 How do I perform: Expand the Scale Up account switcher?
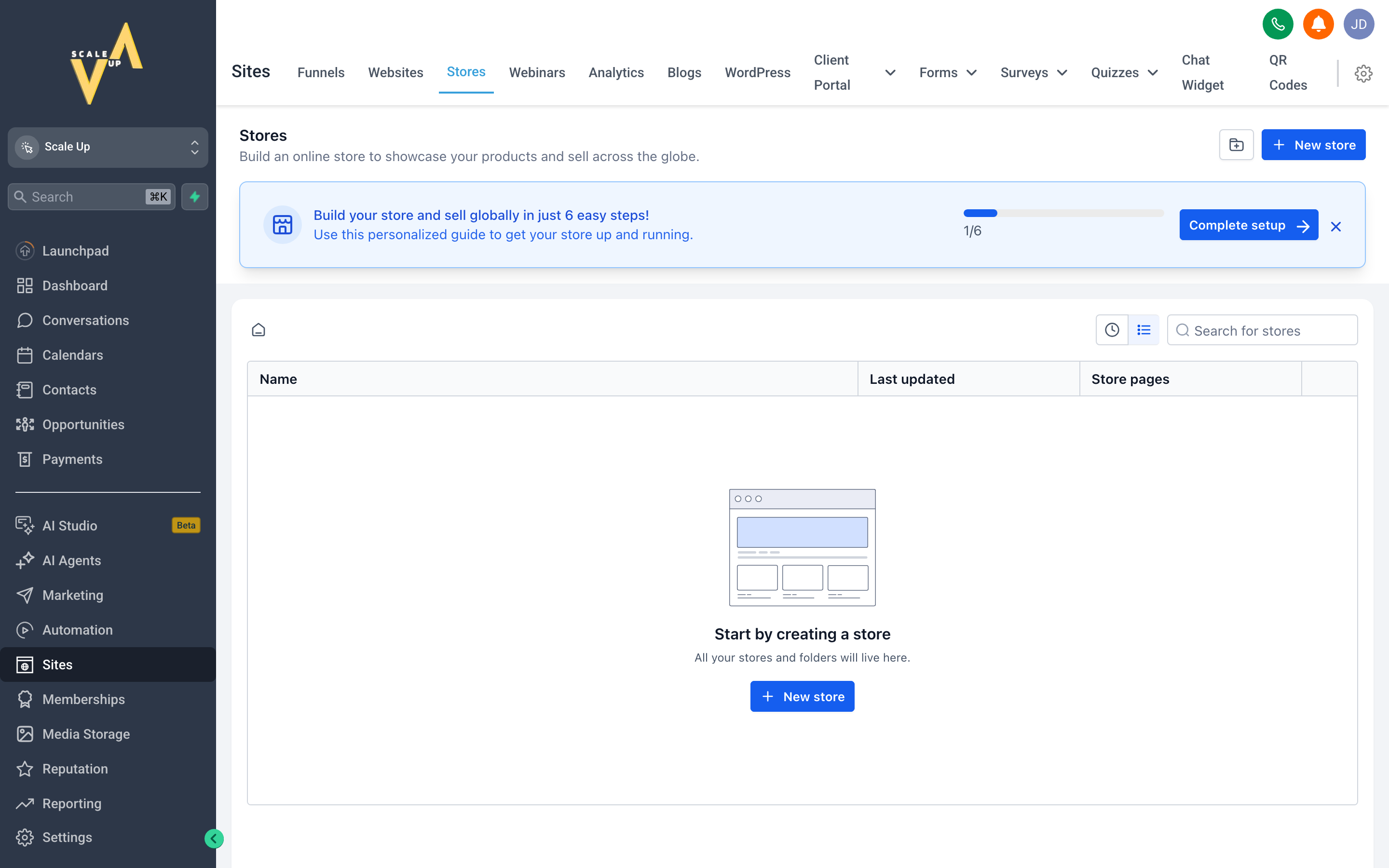[x=108, y=148]
